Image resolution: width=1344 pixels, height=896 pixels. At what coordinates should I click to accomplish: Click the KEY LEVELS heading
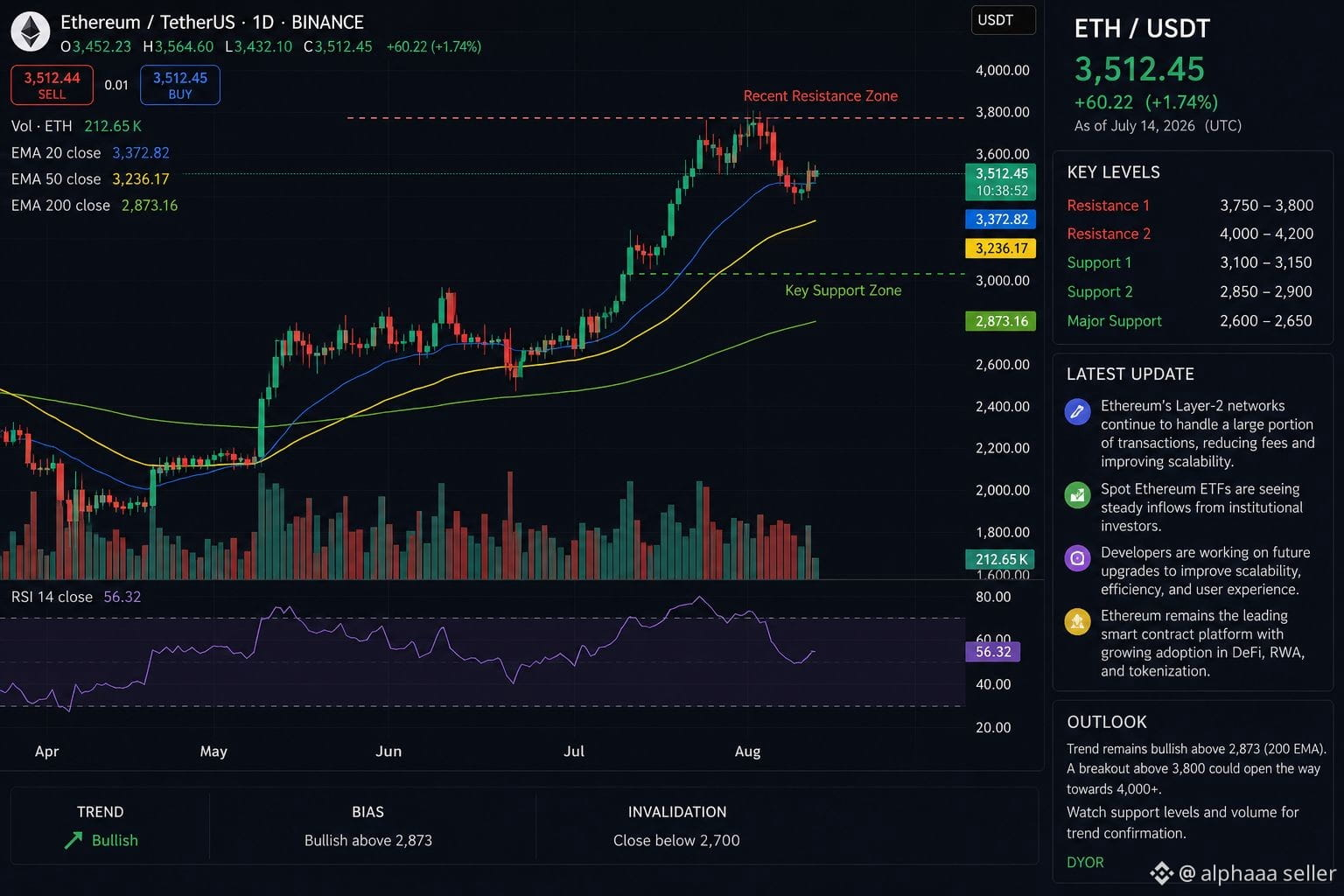coord(1113,172)
